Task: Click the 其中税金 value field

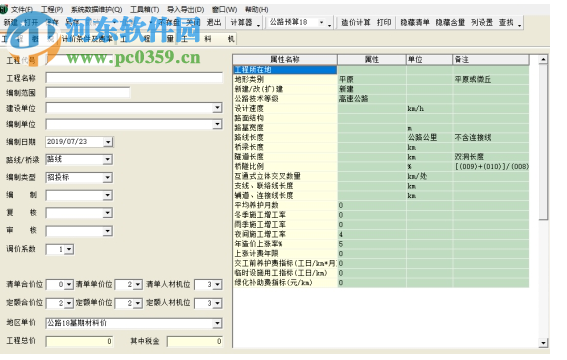Action: click(195, 341)
